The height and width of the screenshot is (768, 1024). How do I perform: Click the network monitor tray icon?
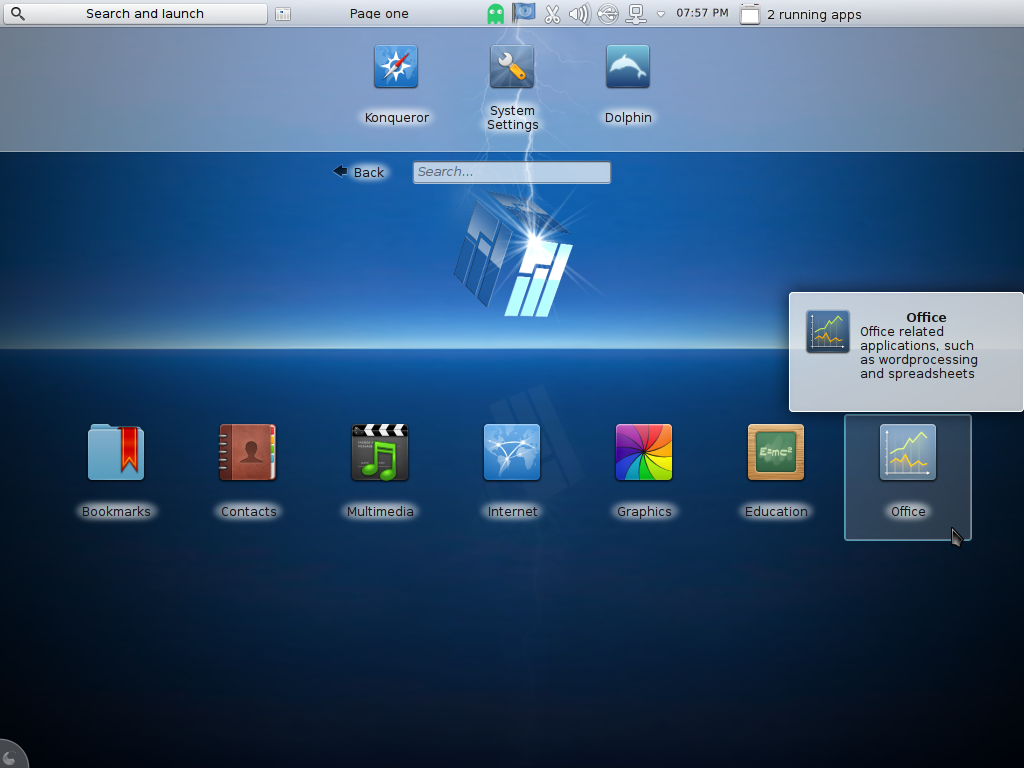coord(636,14)
